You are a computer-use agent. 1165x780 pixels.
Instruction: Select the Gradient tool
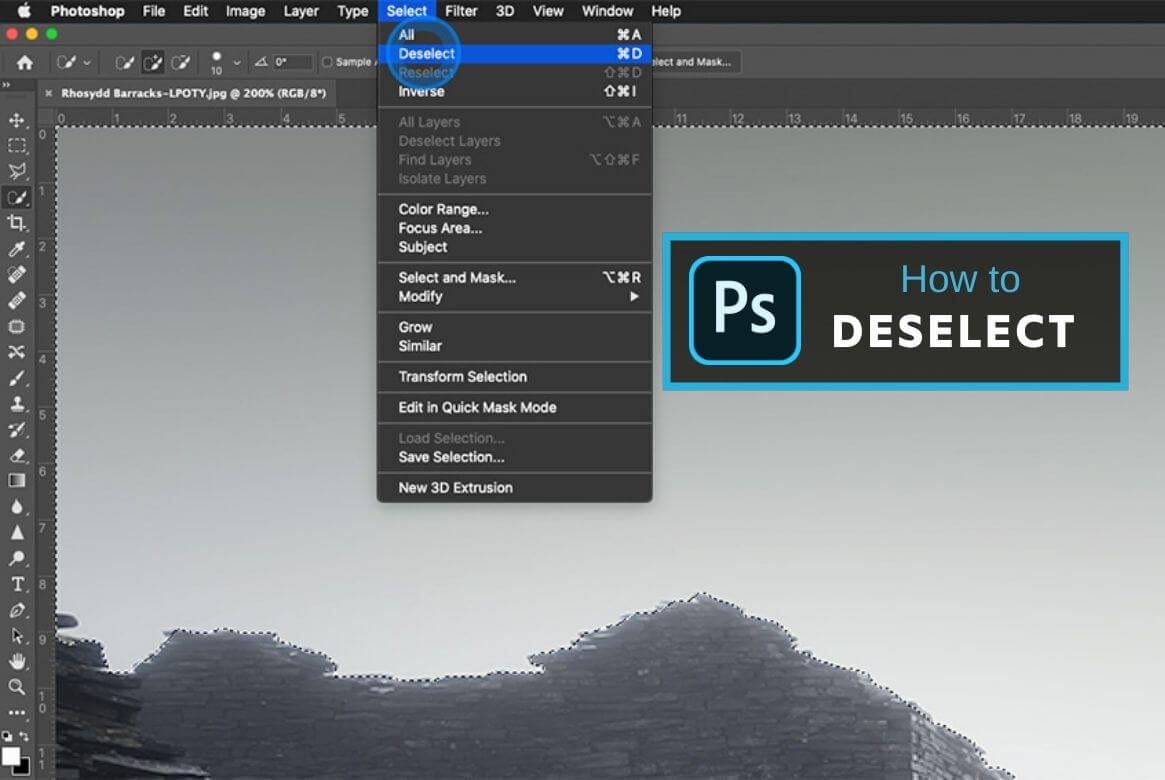tap(16, 481)
